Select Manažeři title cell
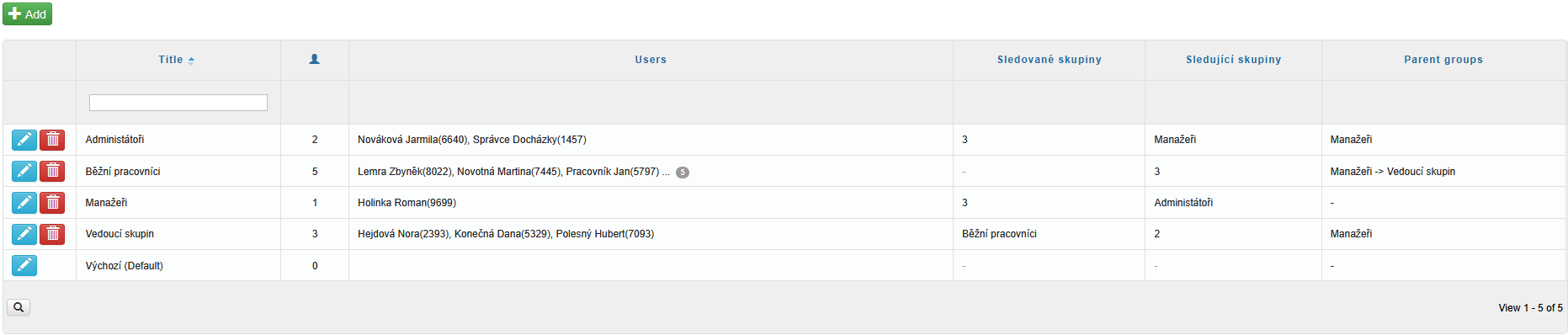This screenshot has height=335, width=1568. click(x=178, y=202)
